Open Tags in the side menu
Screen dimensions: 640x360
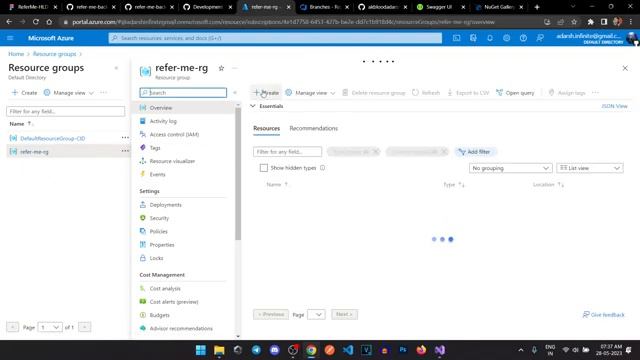coord(155,148)
